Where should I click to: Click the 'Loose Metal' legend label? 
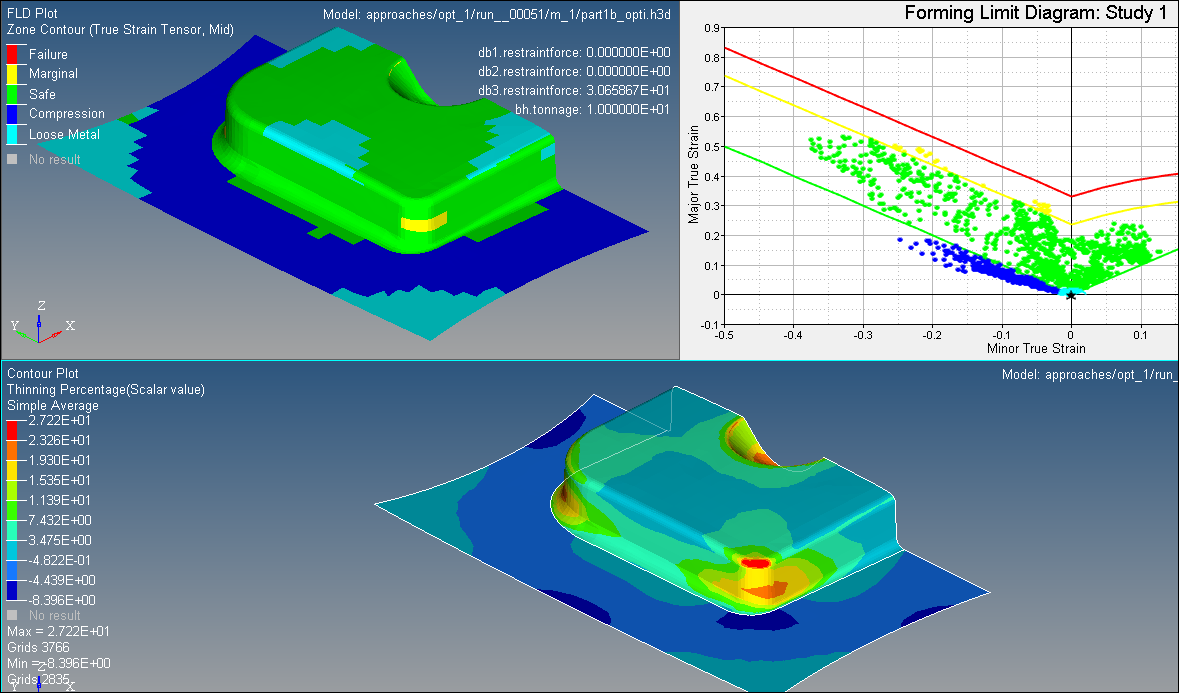point(64,135)
